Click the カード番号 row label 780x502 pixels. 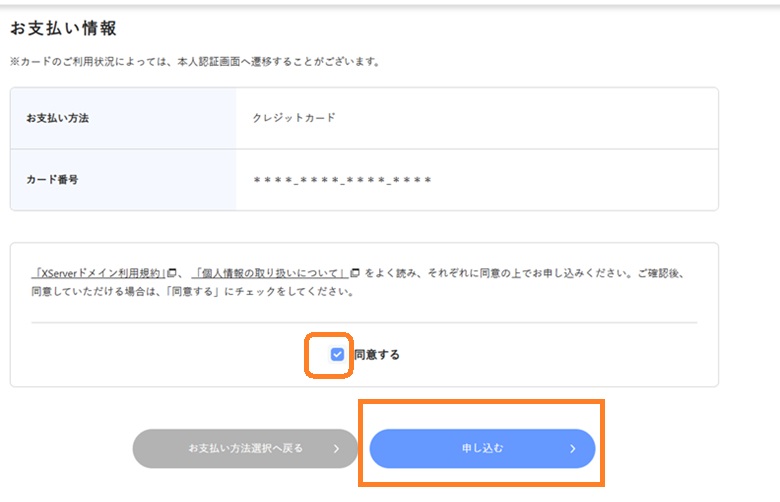click(x=52, y=180)
